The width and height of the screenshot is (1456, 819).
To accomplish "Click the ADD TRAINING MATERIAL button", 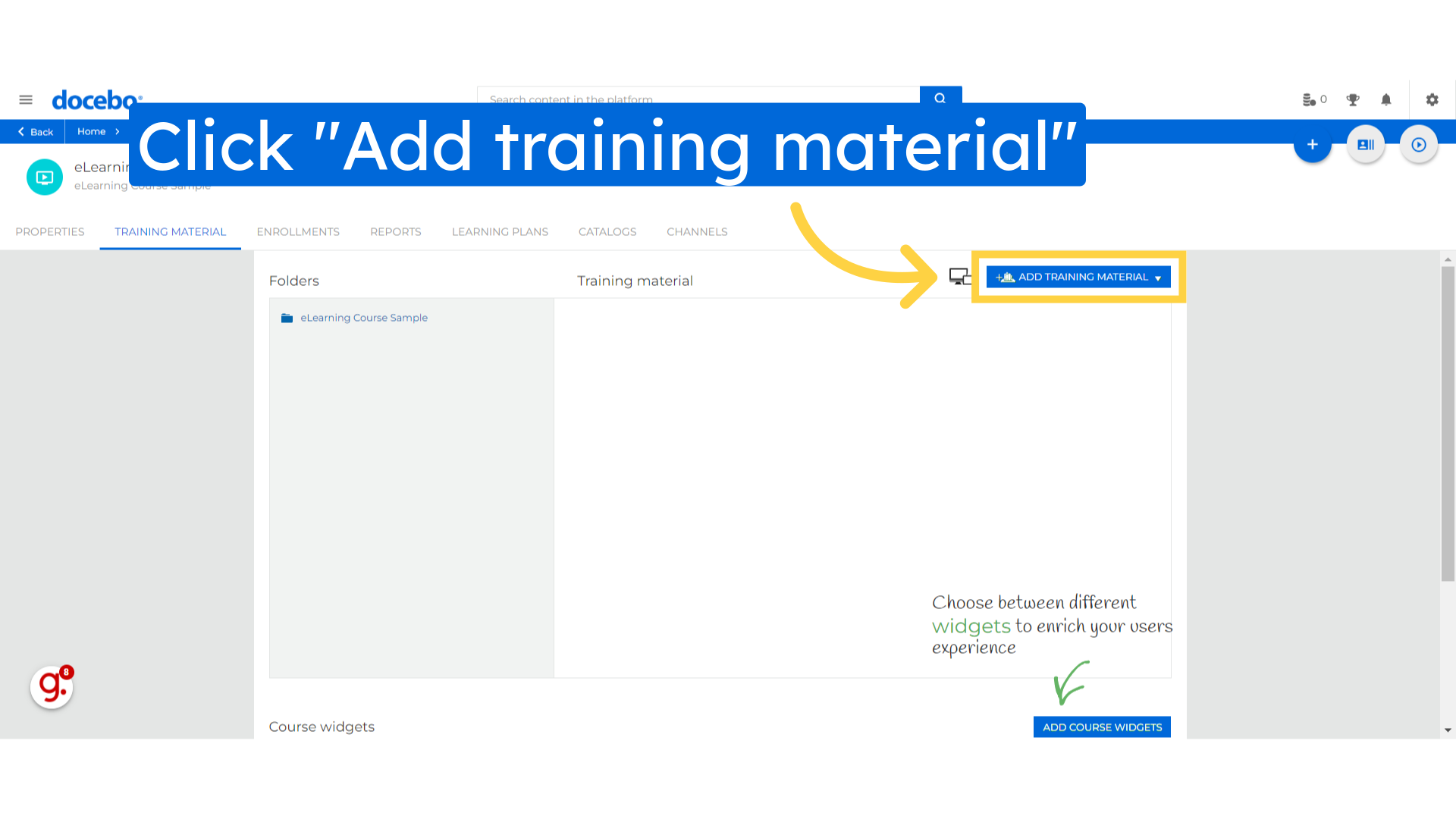I will [1078, 277].
